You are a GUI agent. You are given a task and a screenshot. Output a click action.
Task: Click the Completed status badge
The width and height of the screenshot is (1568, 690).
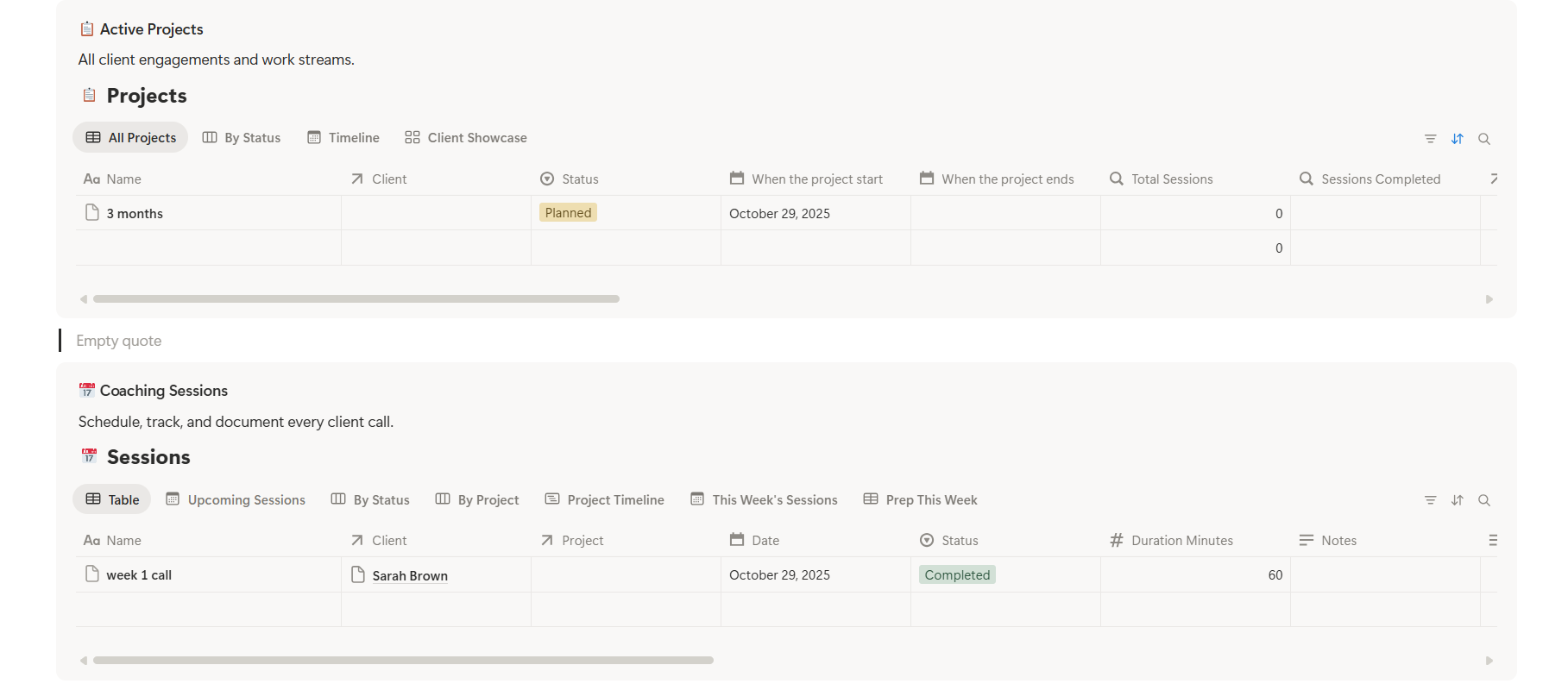[957, 575]
